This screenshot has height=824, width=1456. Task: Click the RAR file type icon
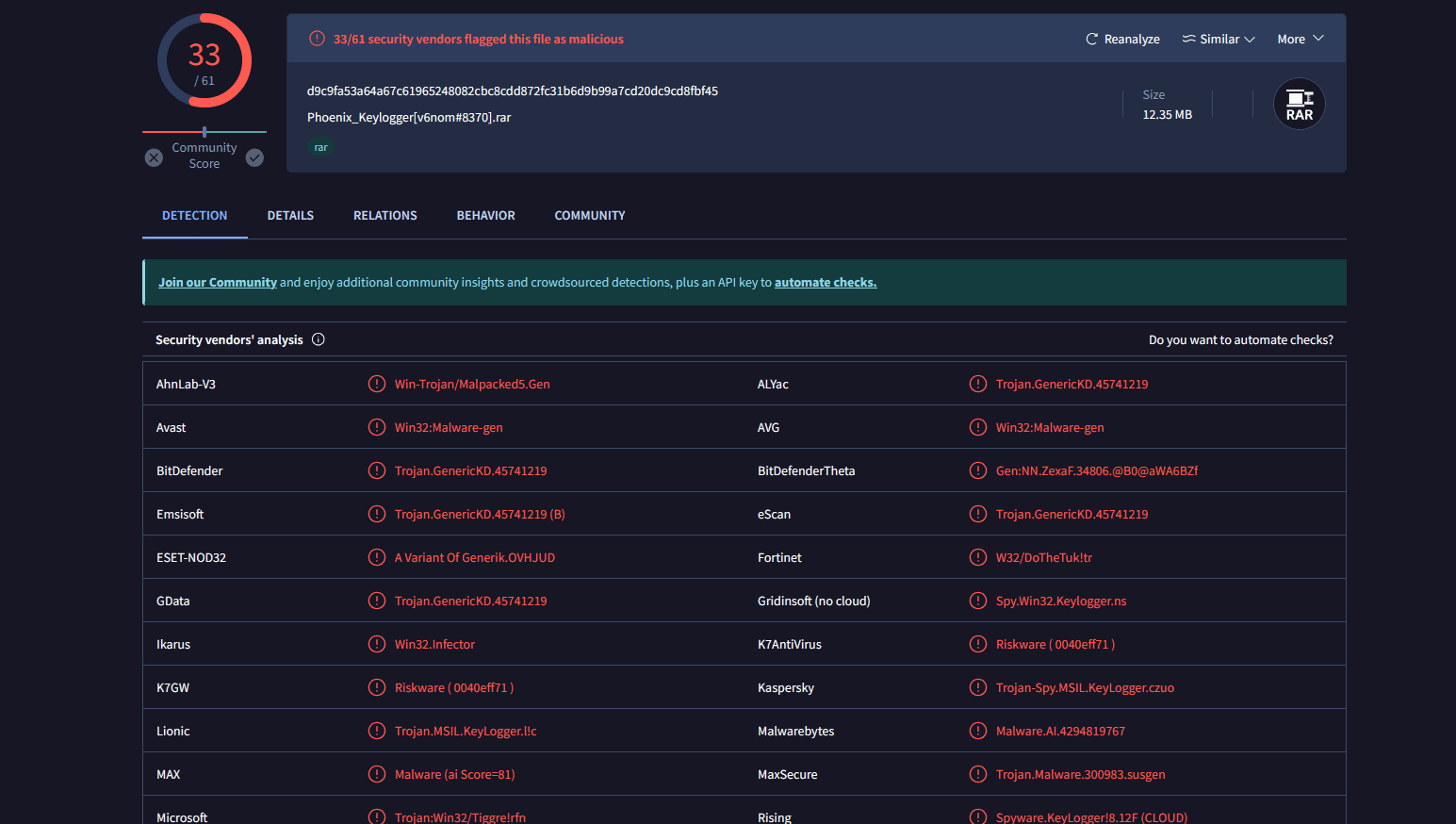[x=1300, y=105]
